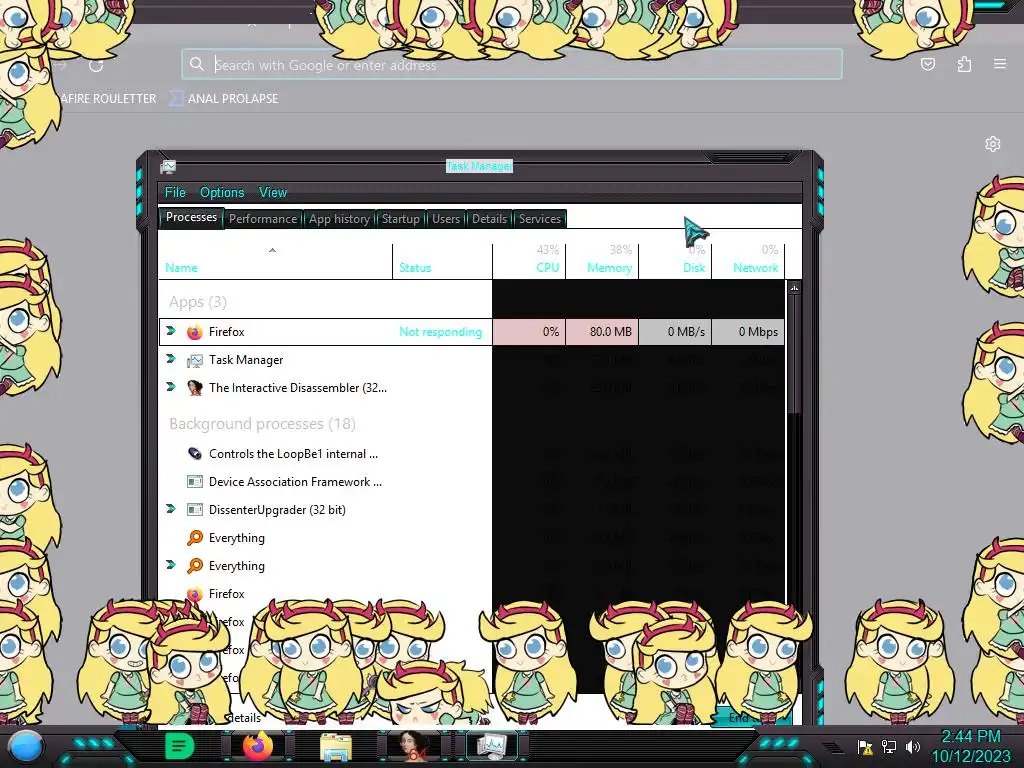Click the Task Manager title bar icon
The height and width of the screenshot is (768, 1024).
168,167
